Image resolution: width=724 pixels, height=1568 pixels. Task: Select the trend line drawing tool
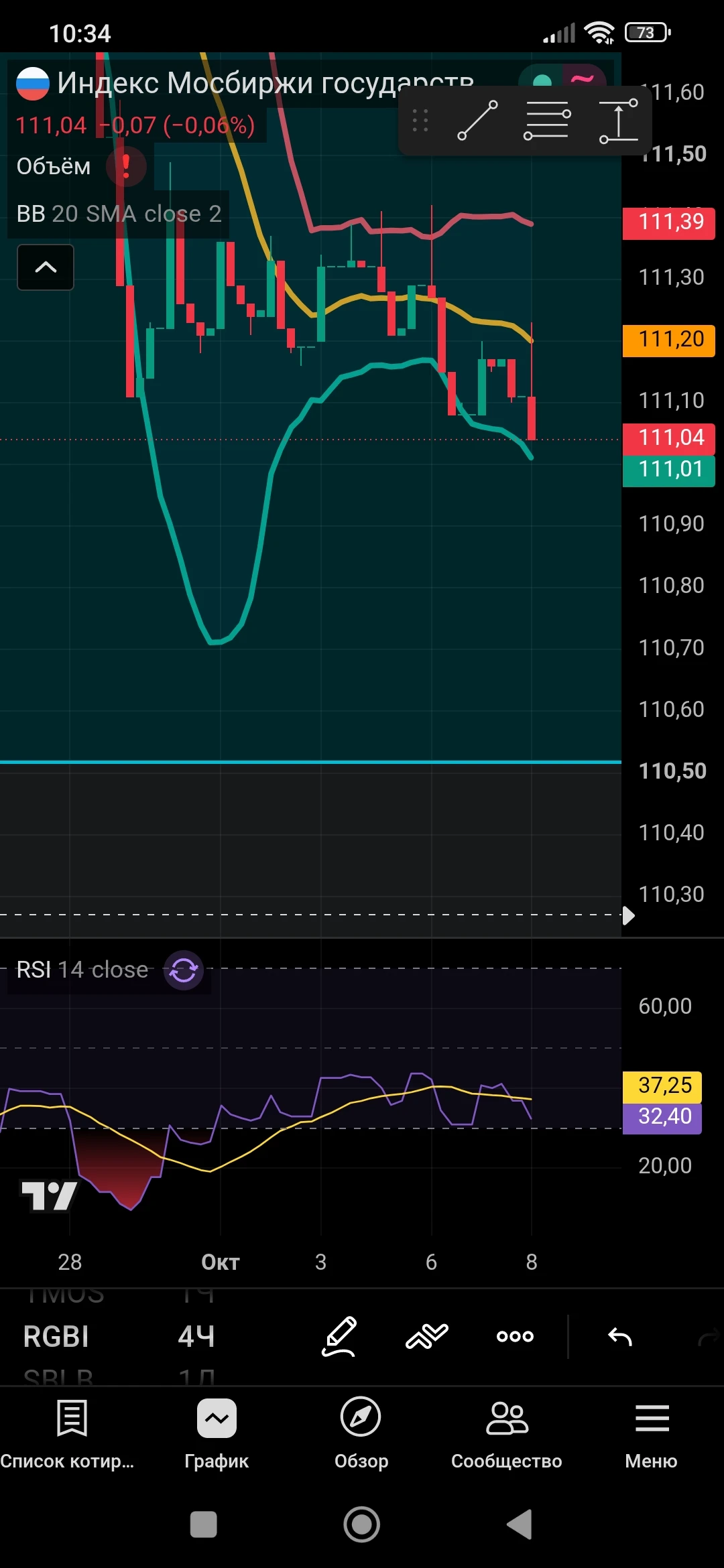point(477,121)
